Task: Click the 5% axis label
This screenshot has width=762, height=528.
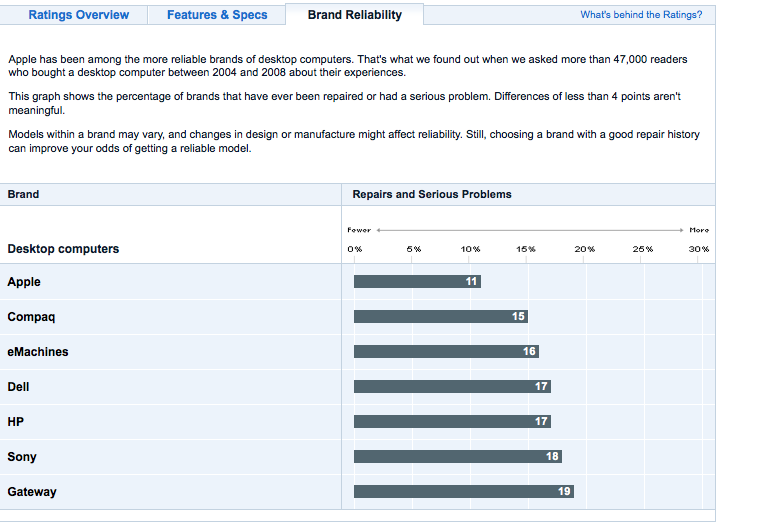Action: (414, 249)
